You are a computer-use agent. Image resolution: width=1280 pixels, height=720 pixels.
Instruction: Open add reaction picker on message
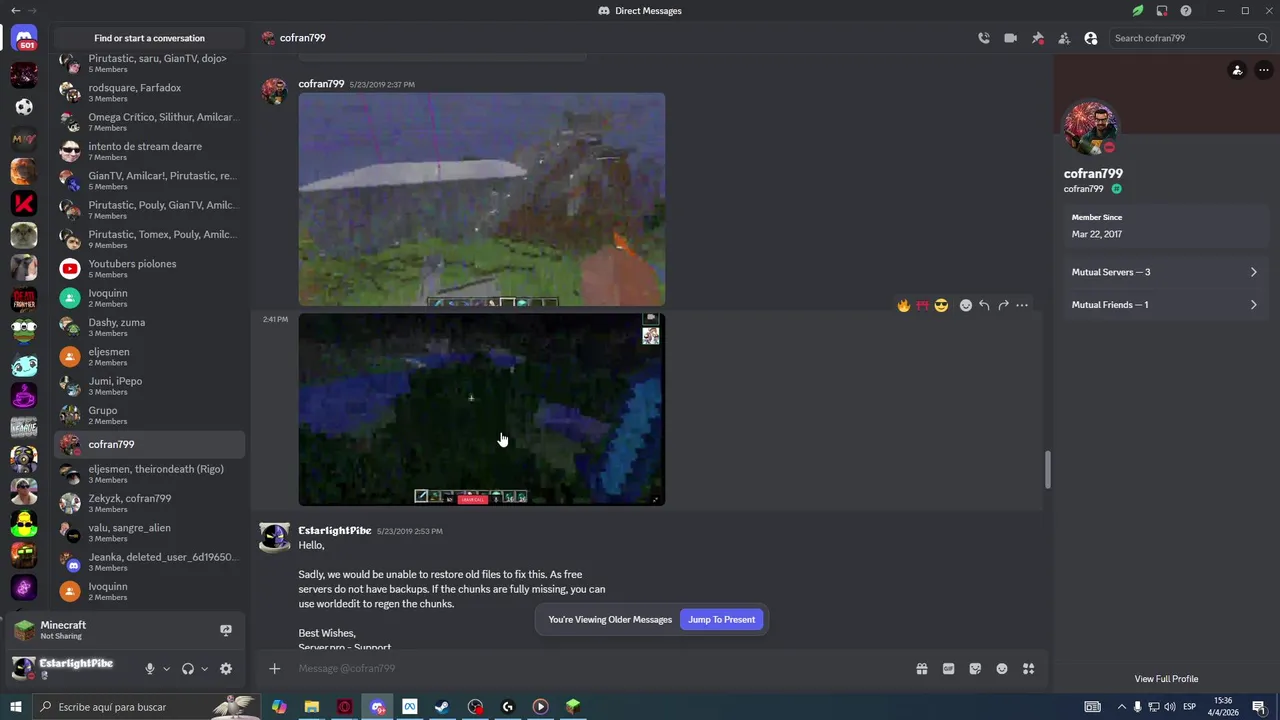click(x=965, y=305)
